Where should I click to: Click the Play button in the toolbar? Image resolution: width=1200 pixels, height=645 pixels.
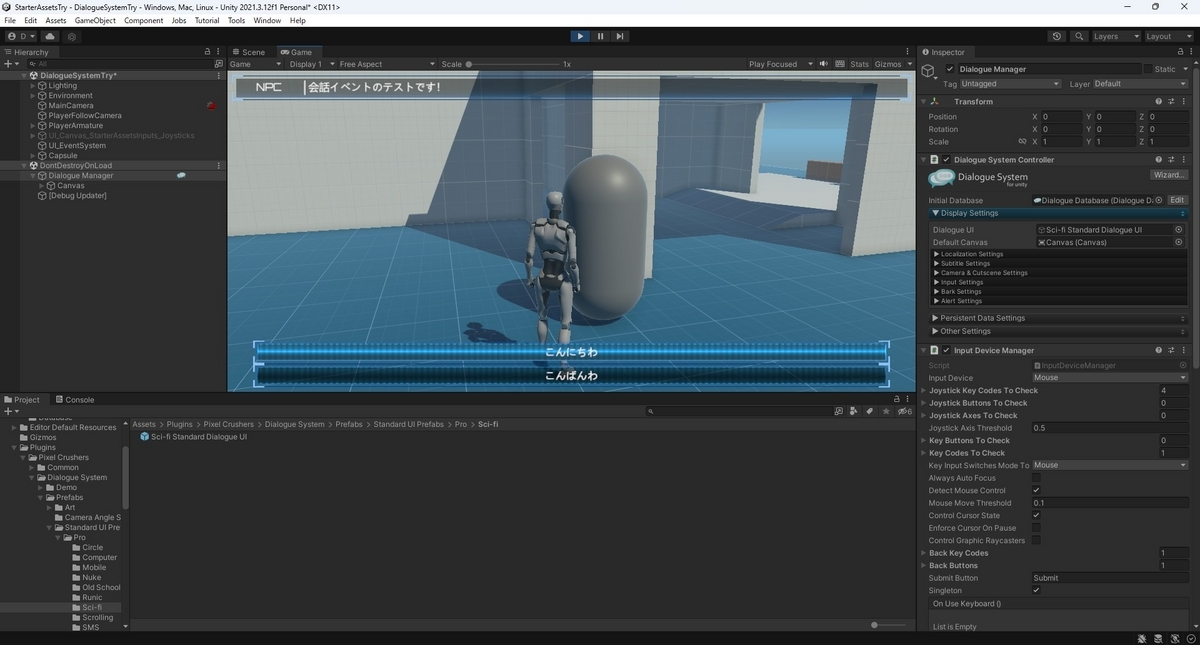[x=580, y=36]
